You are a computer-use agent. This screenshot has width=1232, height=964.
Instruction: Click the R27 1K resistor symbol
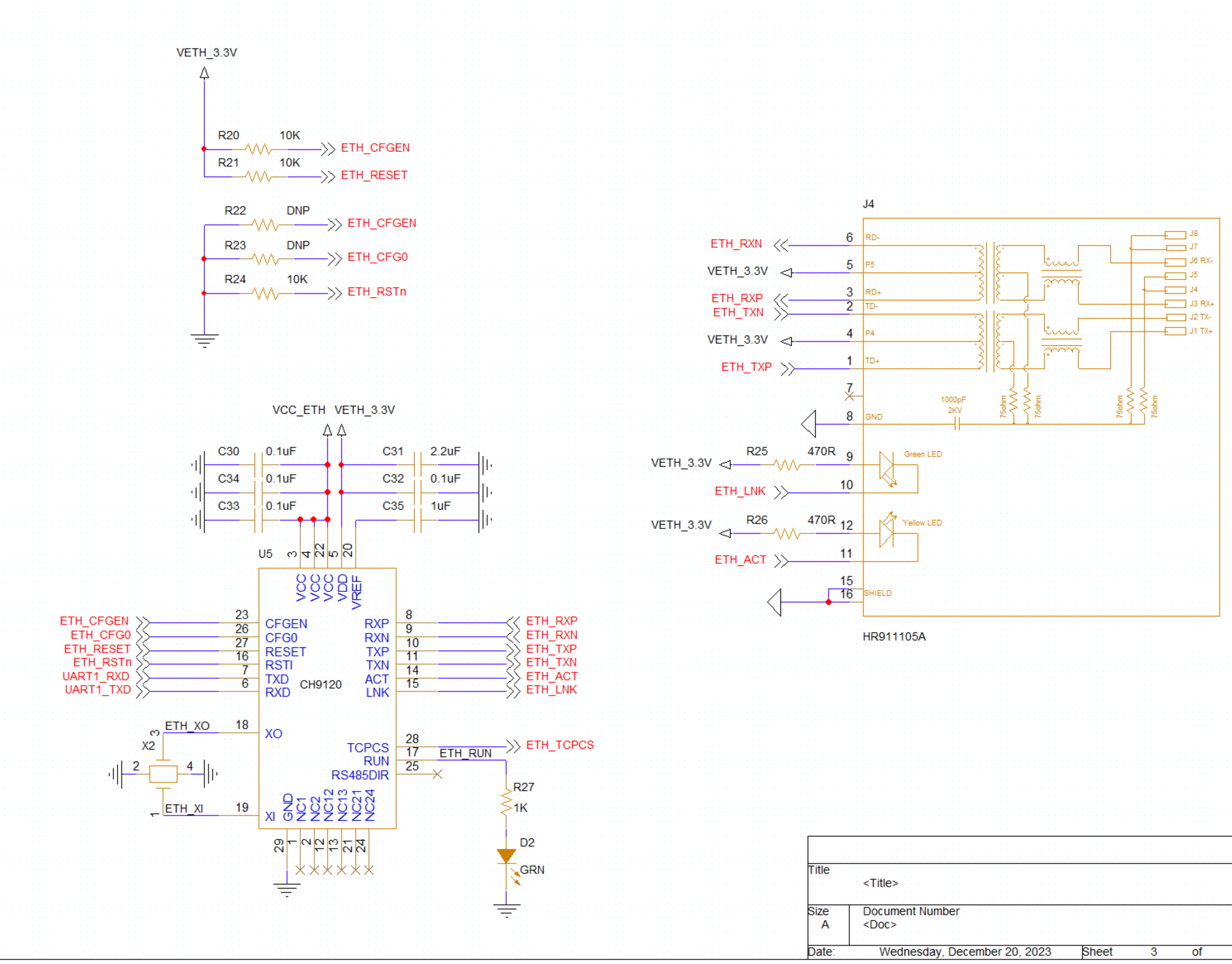[x=506, y=802]
